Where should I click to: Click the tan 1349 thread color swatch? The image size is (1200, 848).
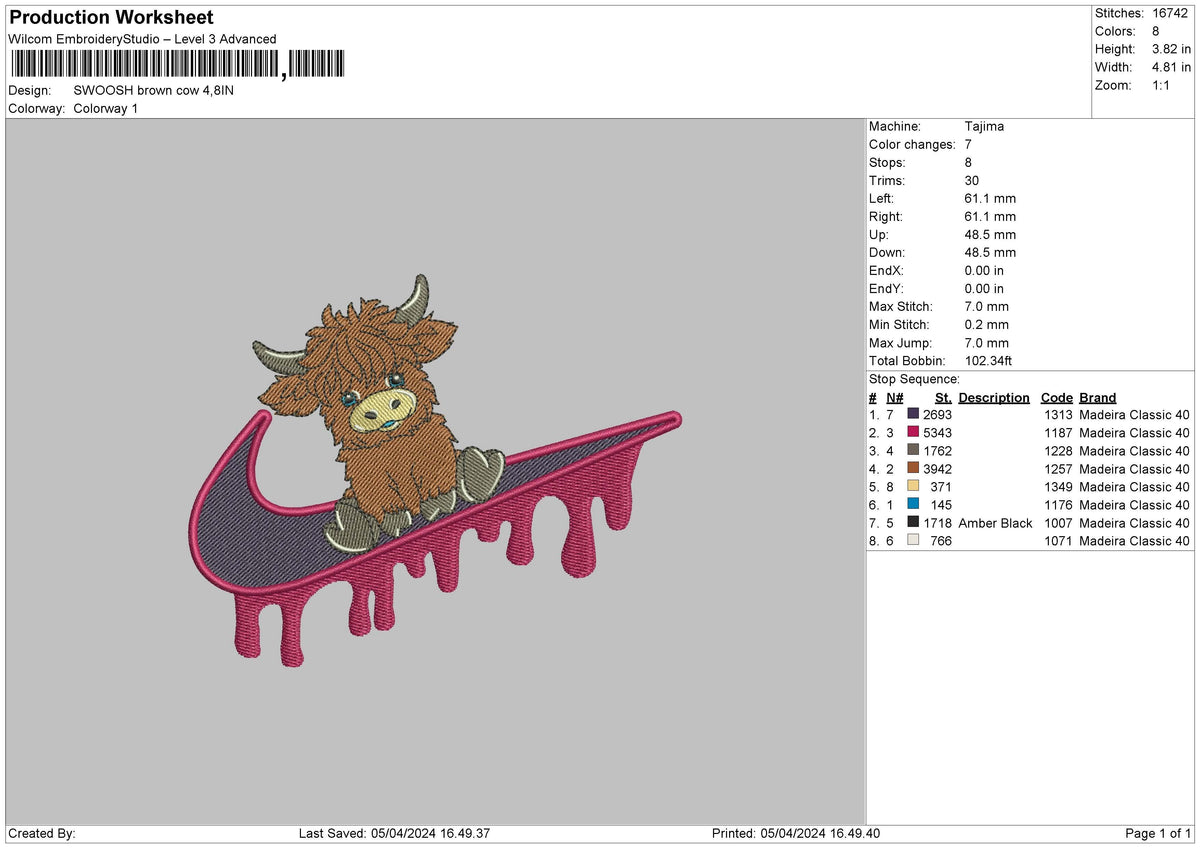tap(913, 487)
